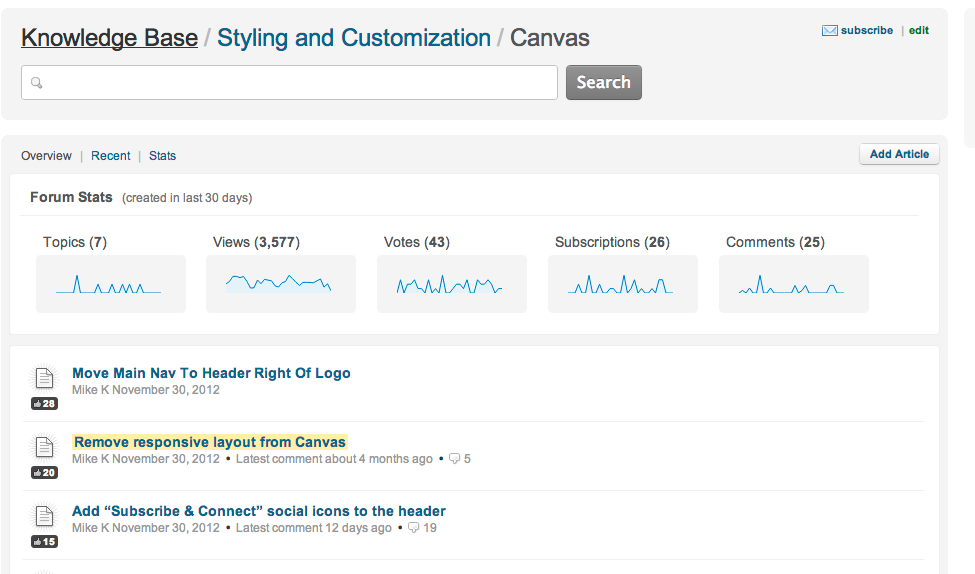
Task: Click the 20 votes thumbs-up badge
Action: [x=44, y=473]
